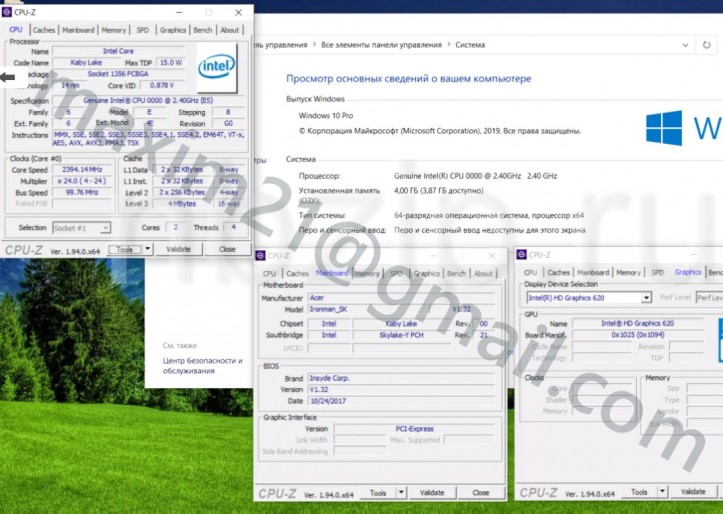Click Multiplier value x 24.0 (4 - 24)
Viewport: 723px width, 514px height.
pos(82,181)
